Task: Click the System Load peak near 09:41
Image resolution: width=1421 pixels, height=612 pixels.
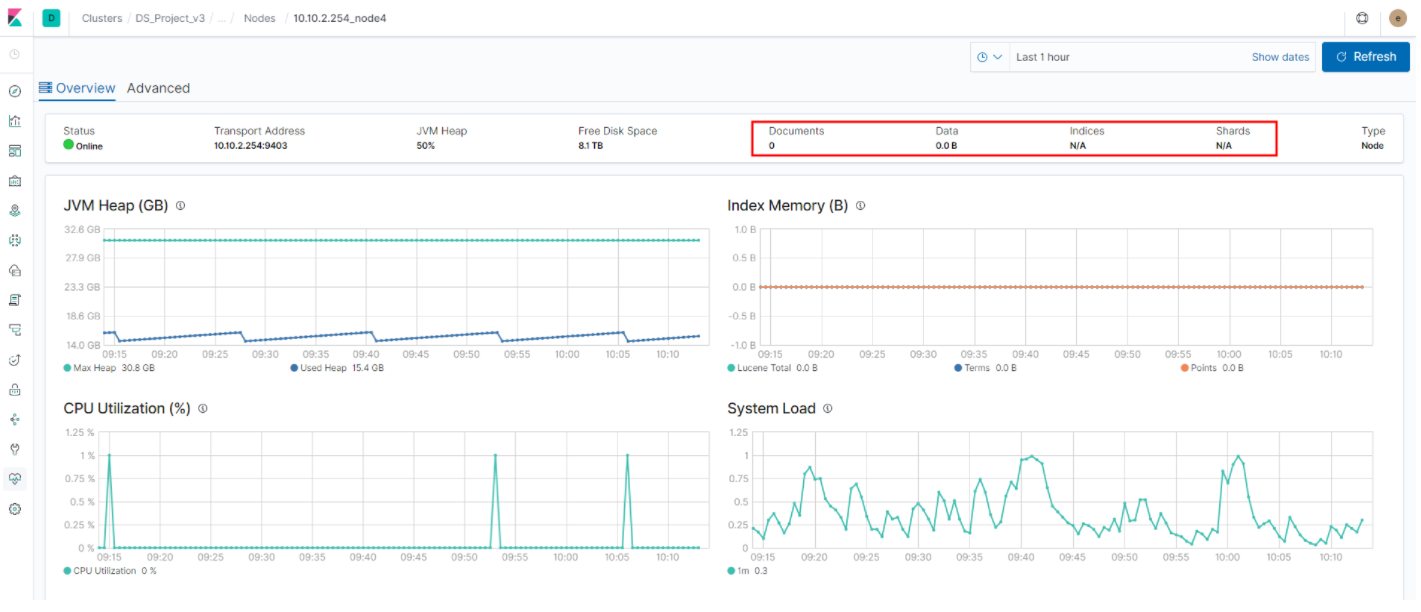Action: (x=1032, y=456)
